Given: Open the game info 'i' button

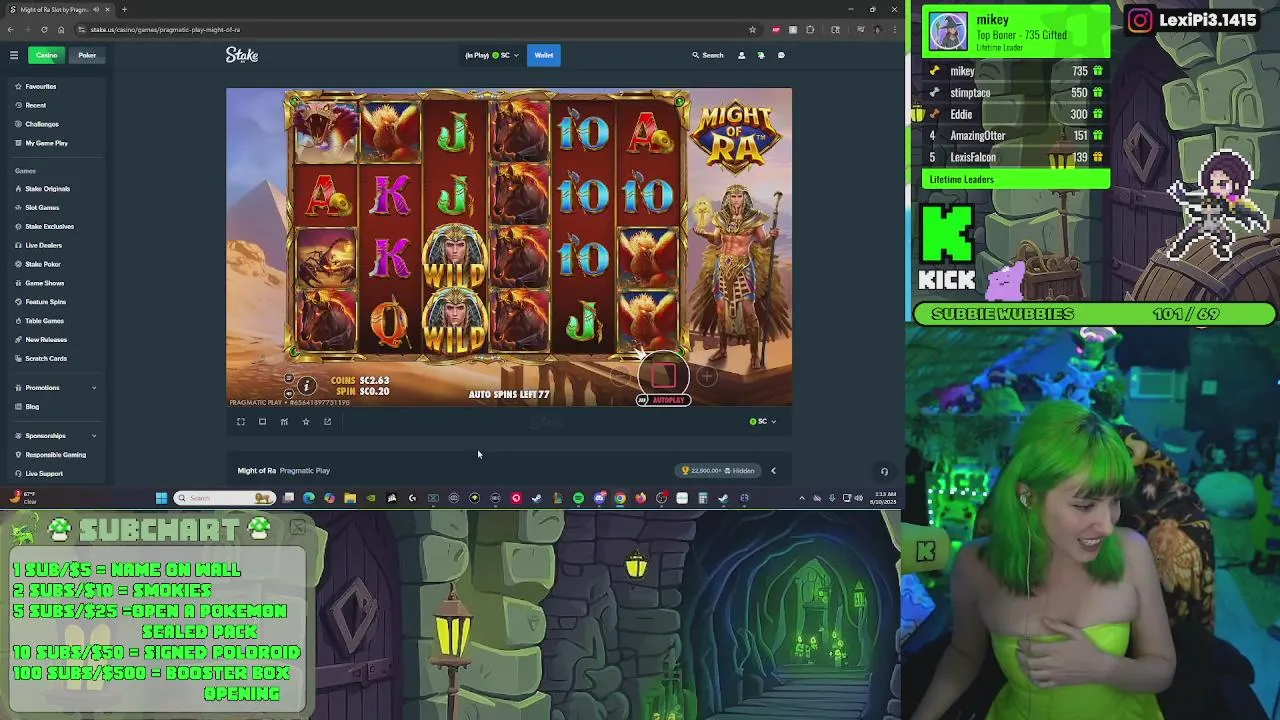Looking at the screenshot, I should (307, 385).
